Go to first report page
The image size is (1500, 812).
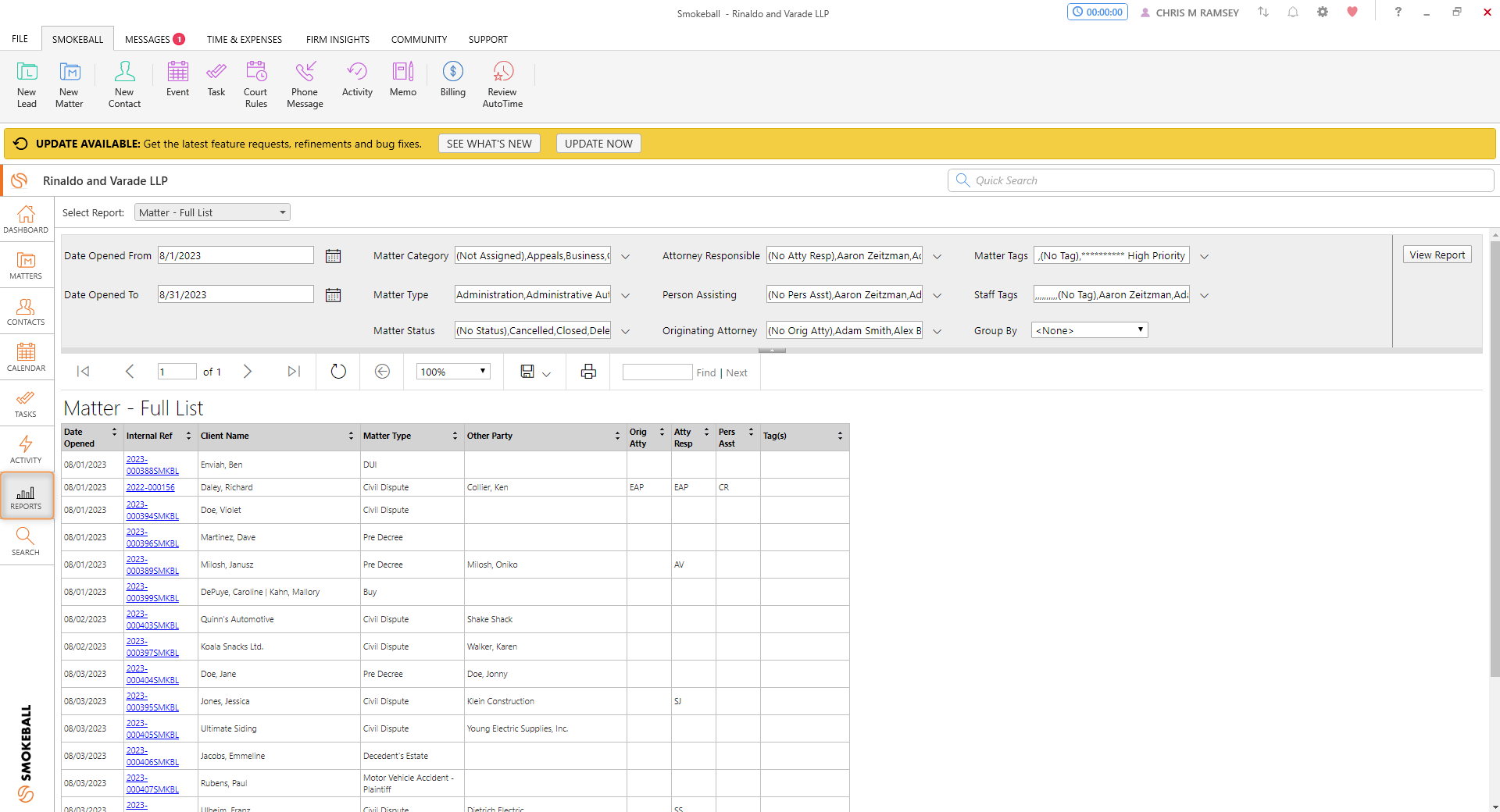pos(83,372)
